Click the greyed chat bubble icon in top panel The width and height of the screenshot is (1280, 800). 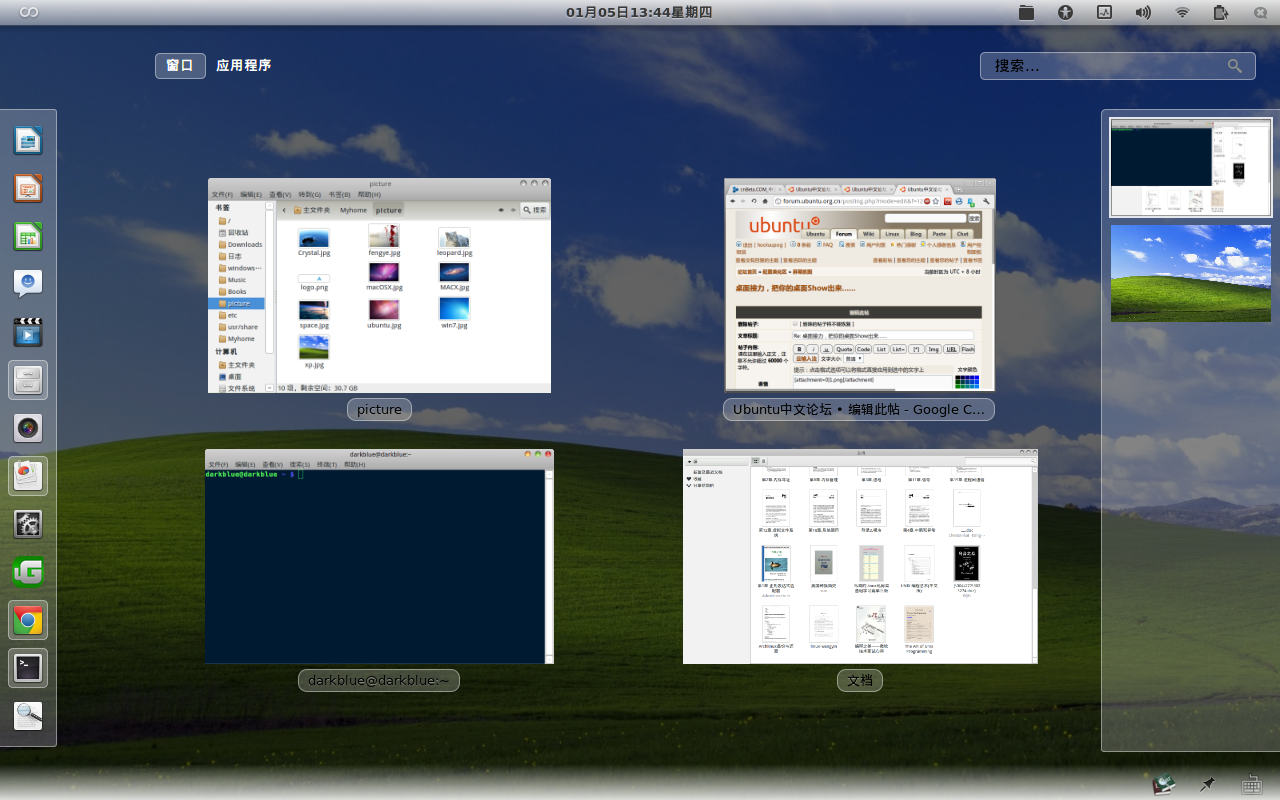click(x=1260, y=12)
